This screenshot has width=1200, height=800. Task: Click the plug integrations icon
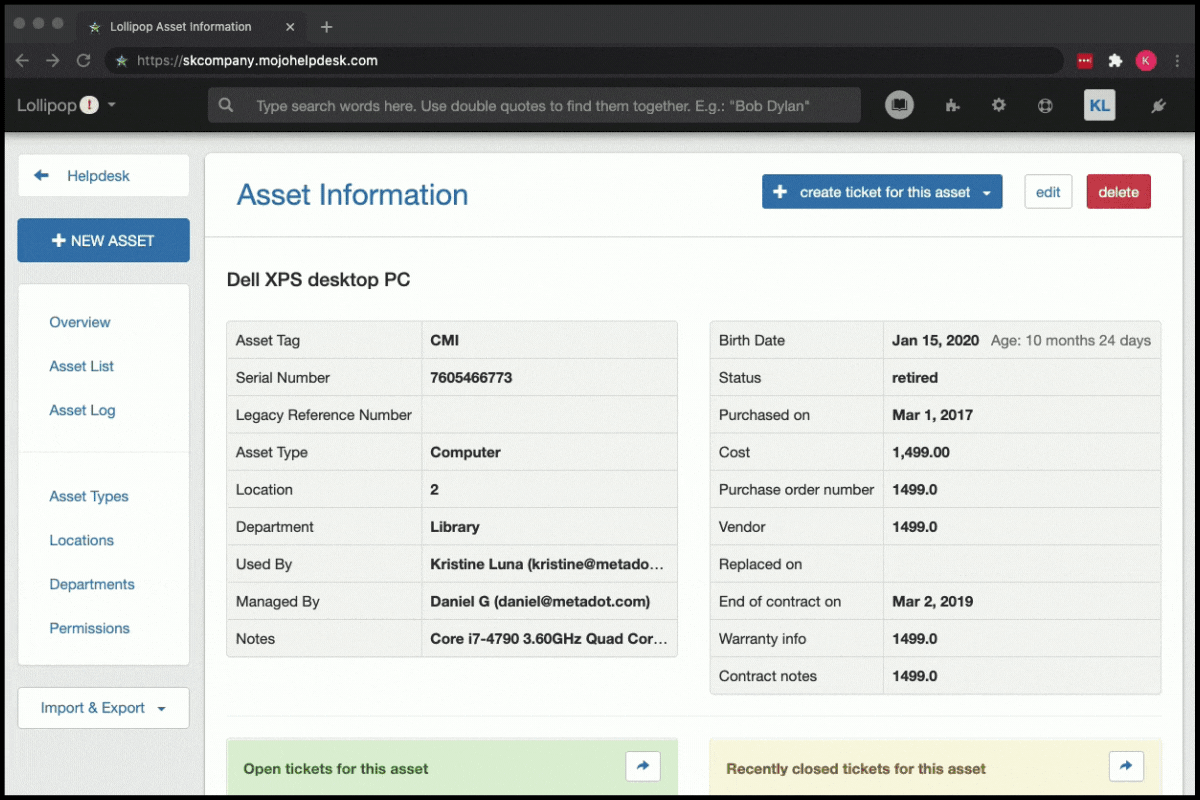(1158, 105)
